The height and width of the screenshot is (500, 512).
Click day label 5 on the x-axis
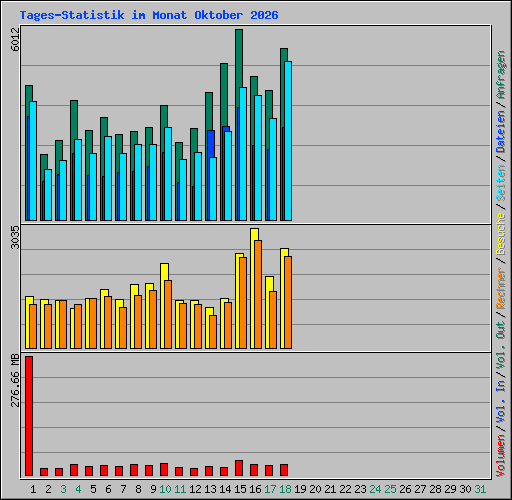click(93, 489)
